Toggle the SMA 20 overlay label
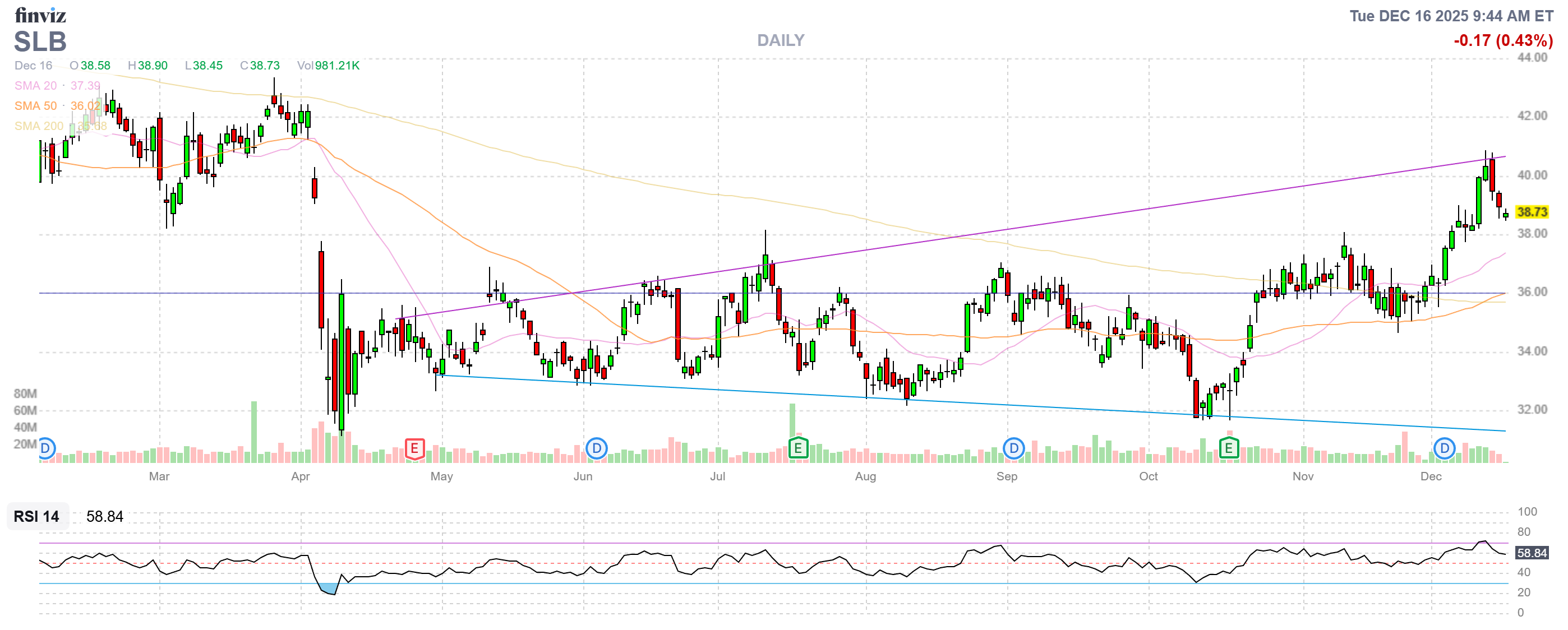1568x630 pixels. click(36, 86)
